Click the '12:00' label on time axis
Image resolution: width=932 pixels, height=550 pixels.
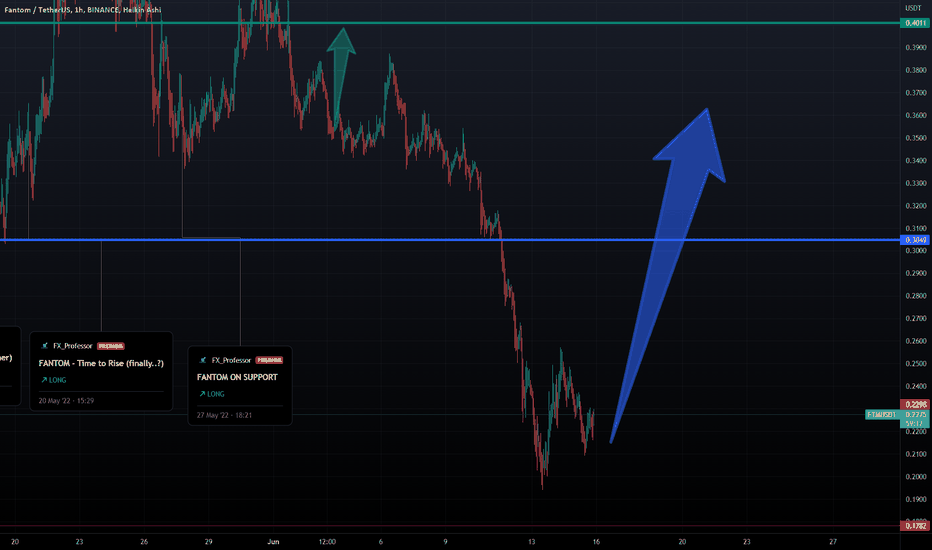(328, 542)
